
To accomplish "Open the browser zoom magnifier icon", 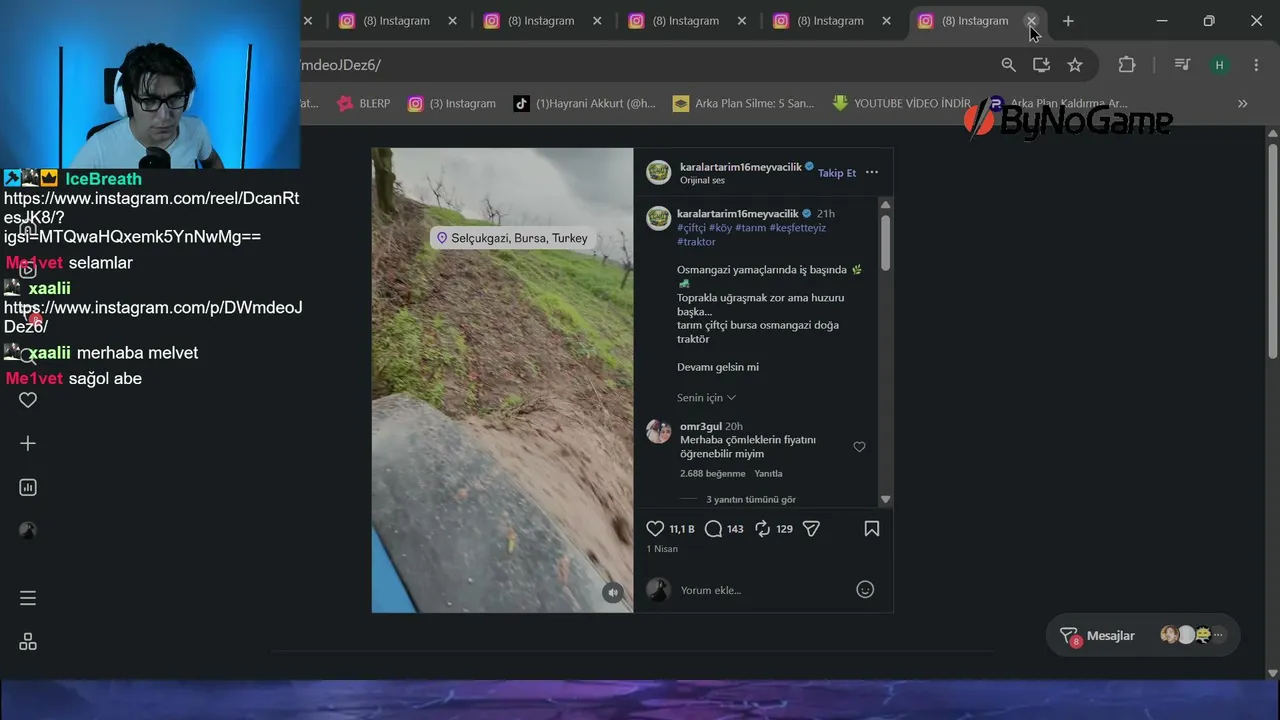I will pyautogui.click(x=1008, y=65).
